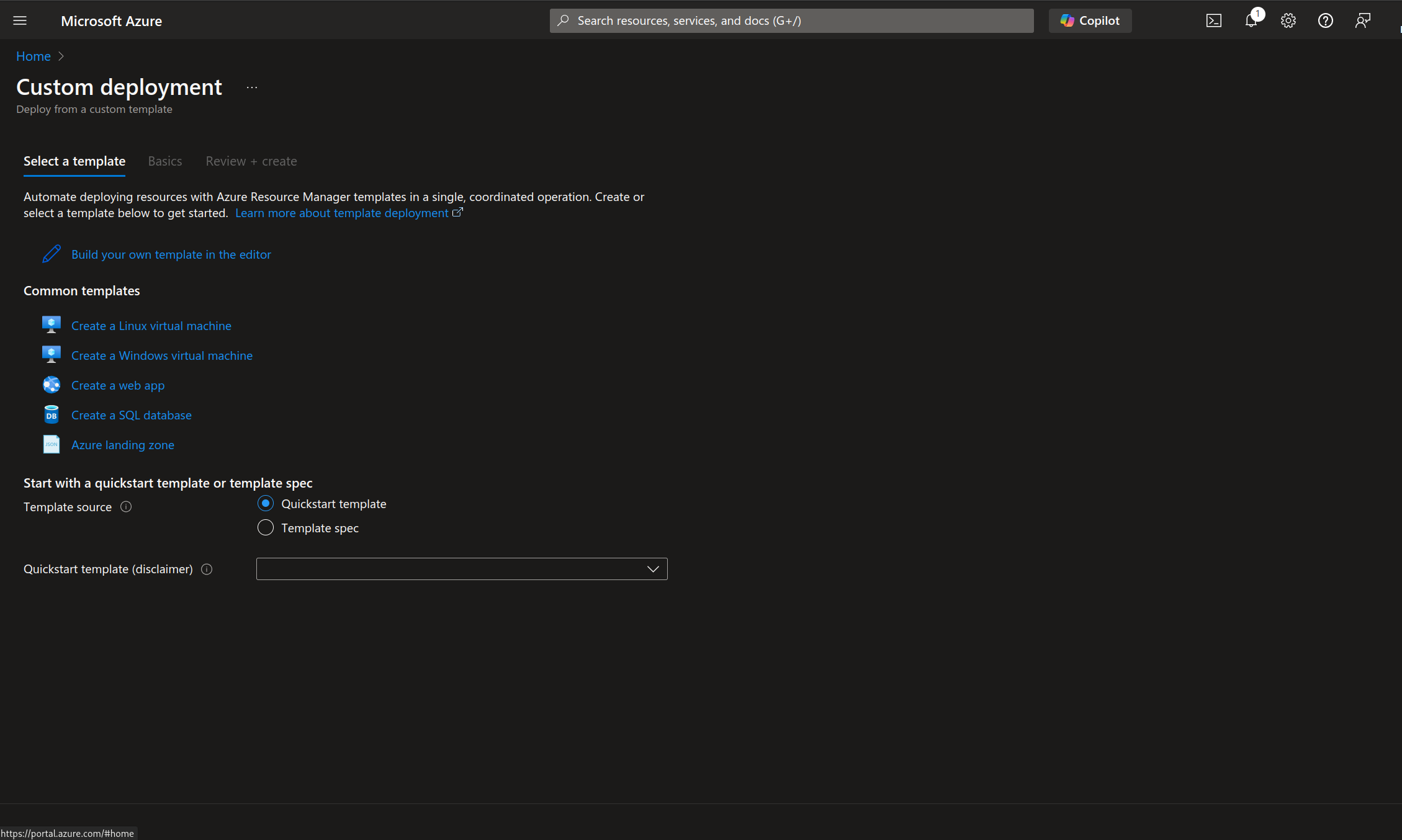
Task: Click the search magnifier icon
Action: (x=564, y=20)
